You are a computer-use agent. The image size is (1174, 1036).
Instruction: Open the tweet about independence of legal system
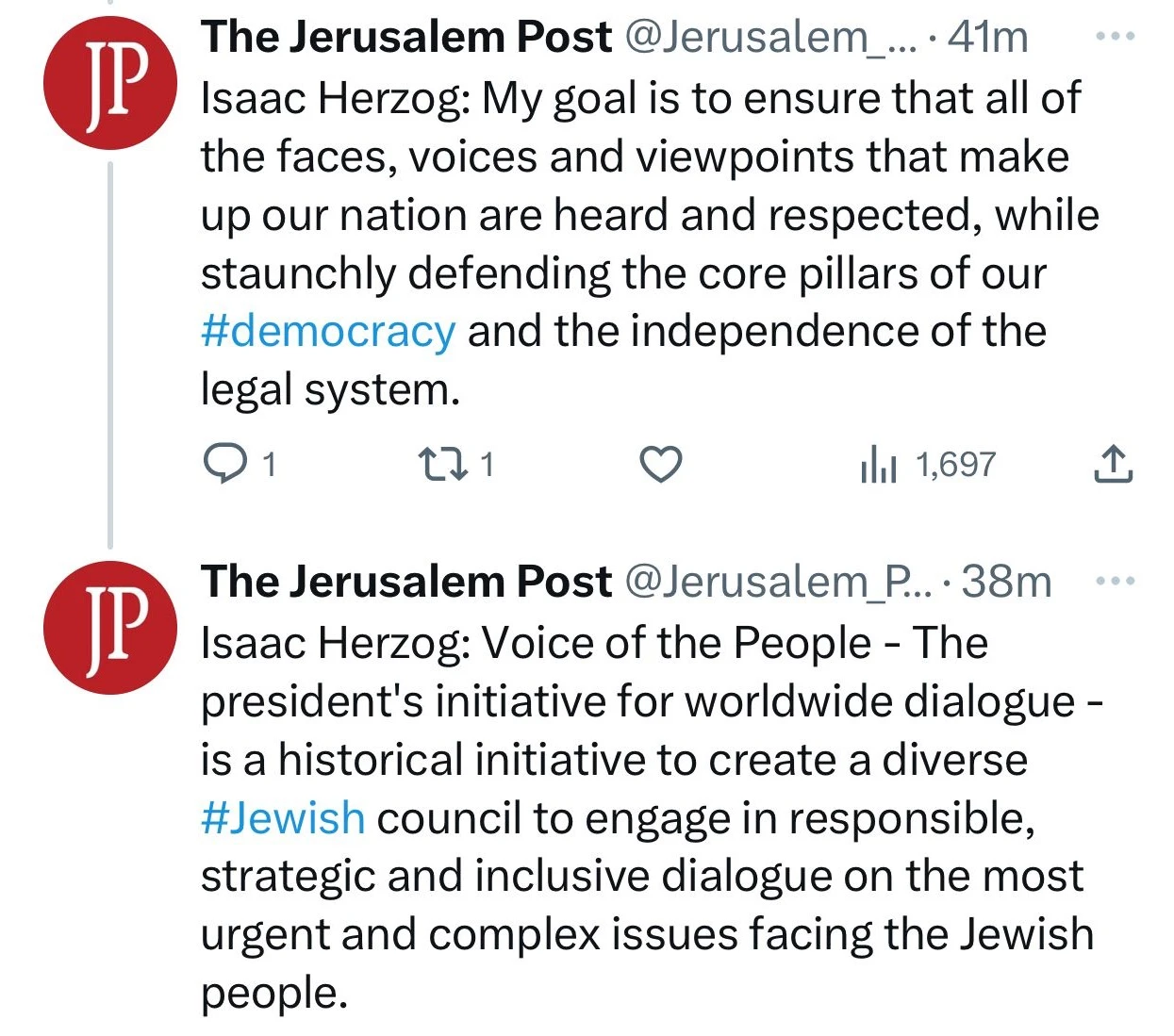641,245
